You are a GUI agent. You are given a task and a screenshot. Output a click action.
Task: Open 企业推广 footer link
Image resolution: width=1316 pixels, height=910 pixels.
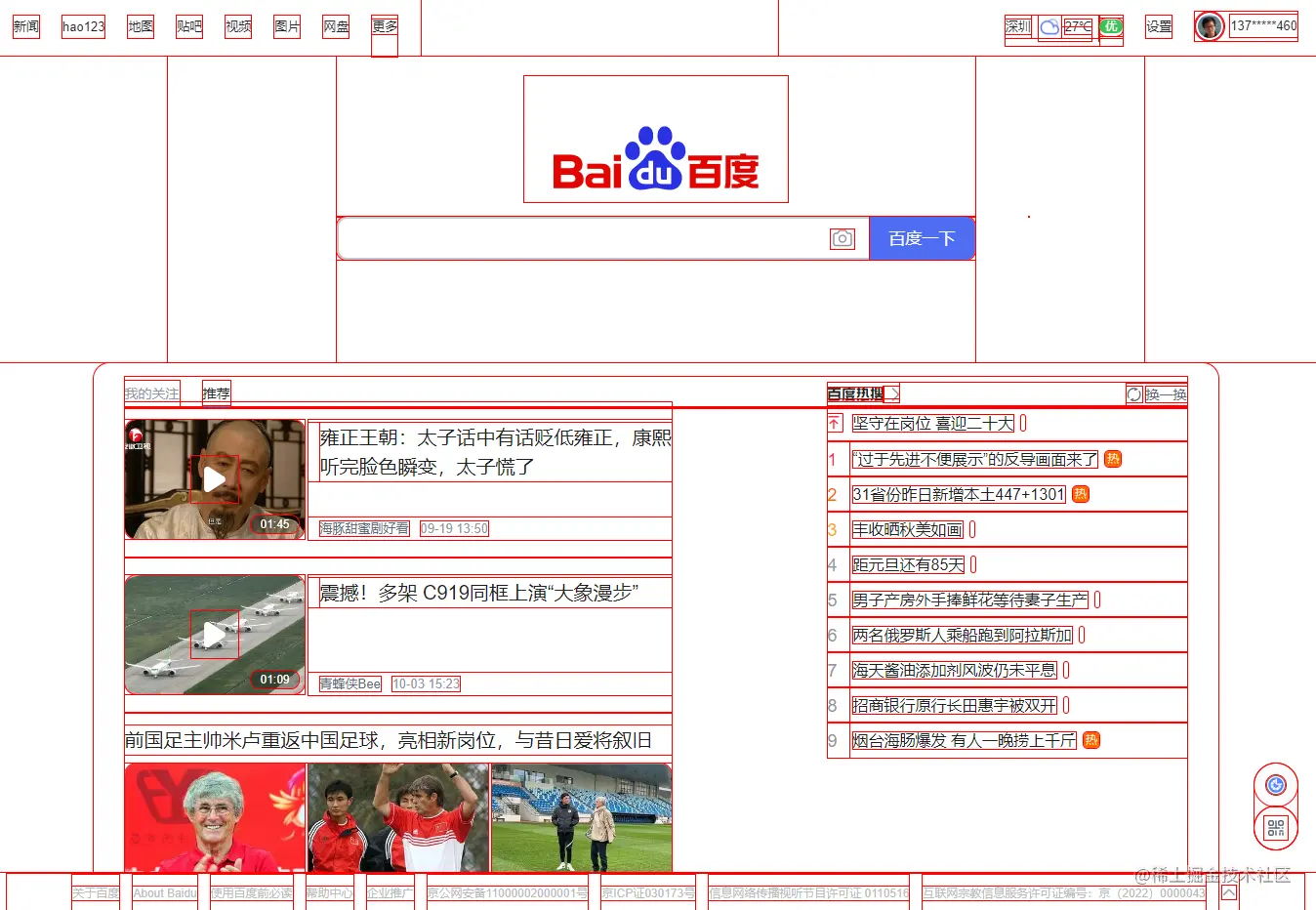tap(391, 892)
